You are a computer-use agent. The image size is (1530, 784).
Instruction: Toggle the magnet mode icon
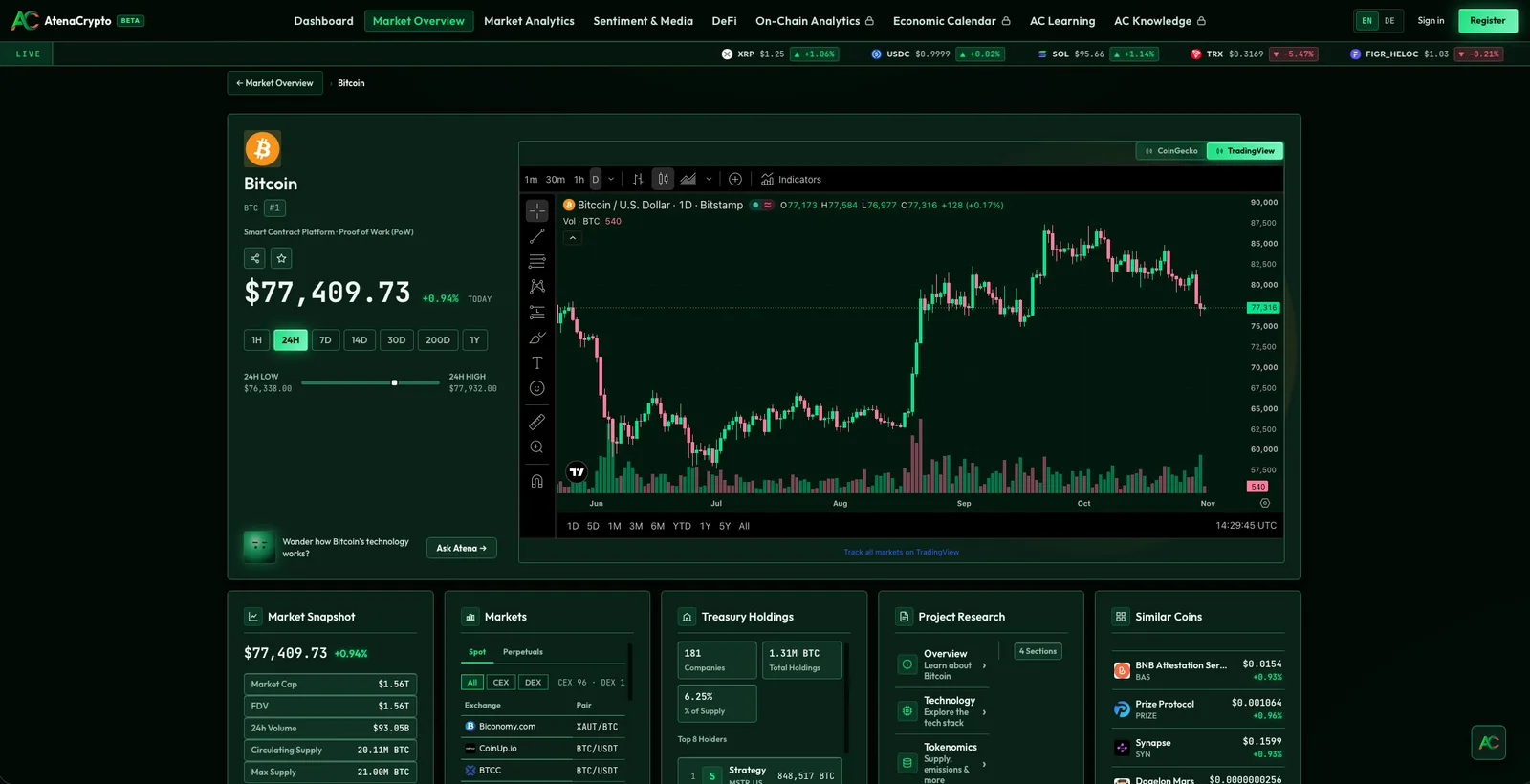pyautogui.click(x=537, y=481)
